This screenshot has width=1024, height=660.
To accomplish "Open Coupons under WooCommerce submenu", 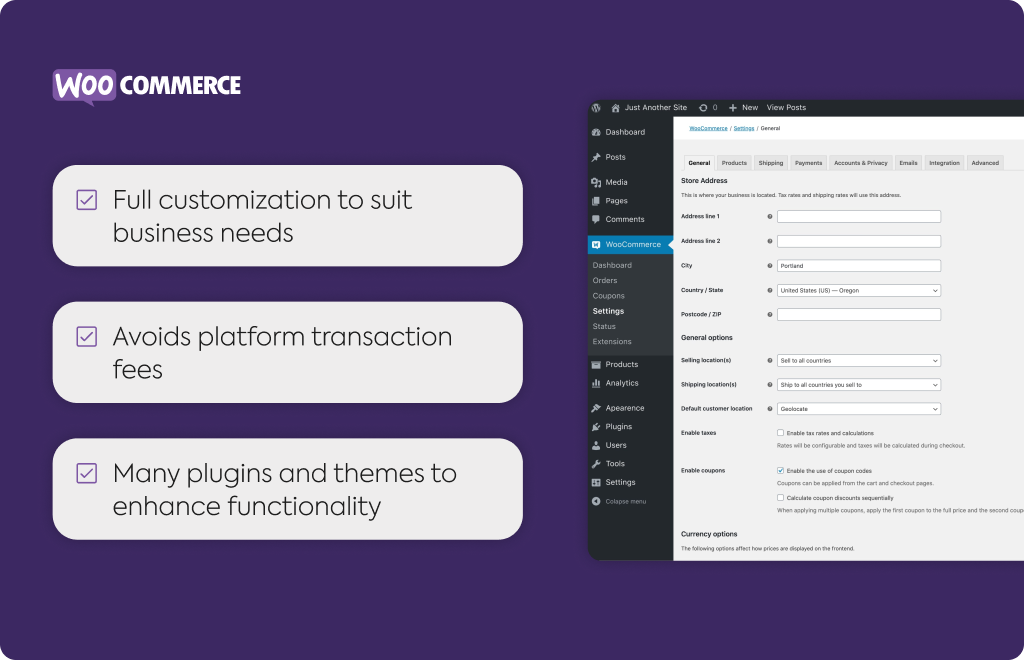I will (609, 296).
